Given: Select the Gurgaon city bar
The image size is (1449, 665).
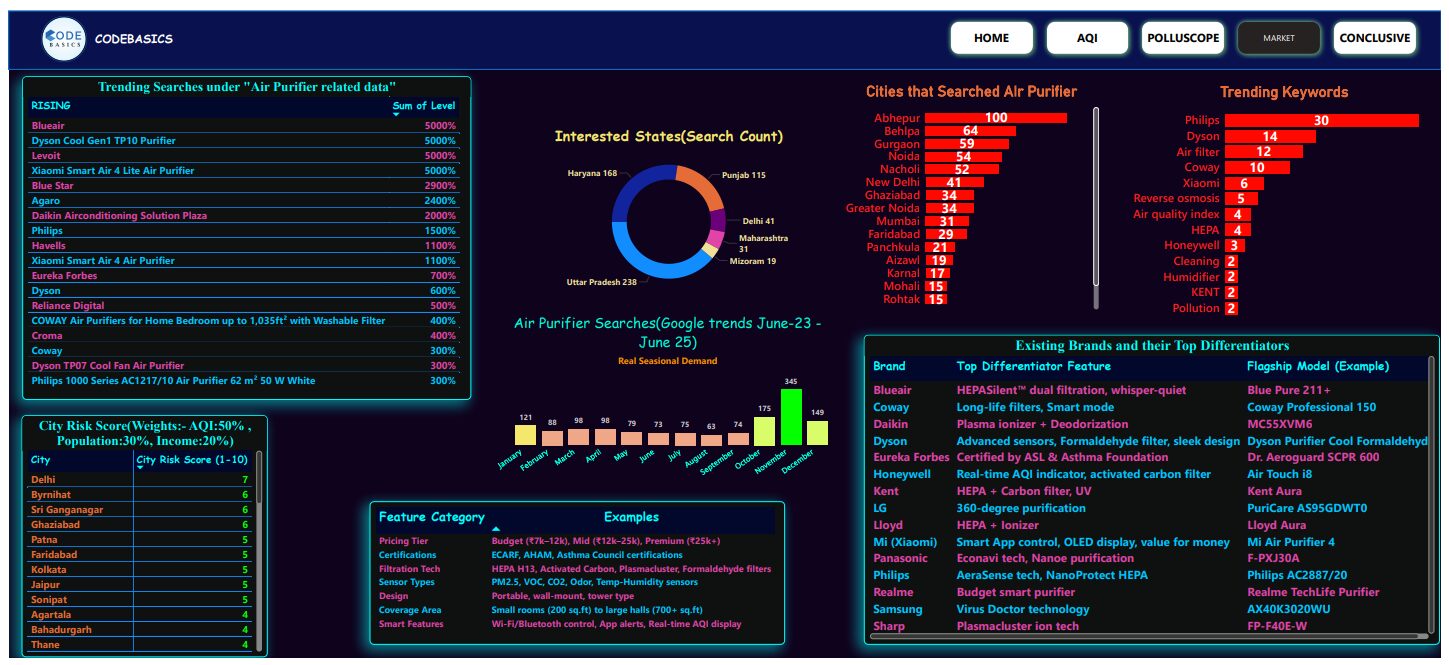Looking at the screenshot, I should click(x=967, y=144).
